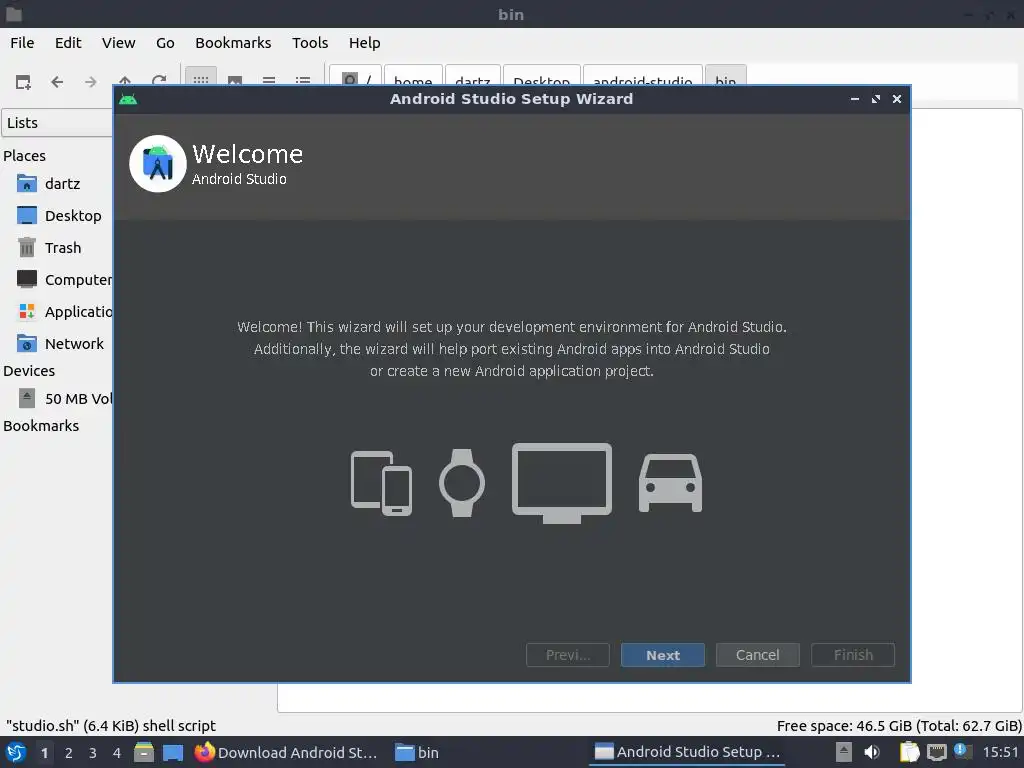Click the Bookmarks heading in sidebar

[x=41, y=426]
